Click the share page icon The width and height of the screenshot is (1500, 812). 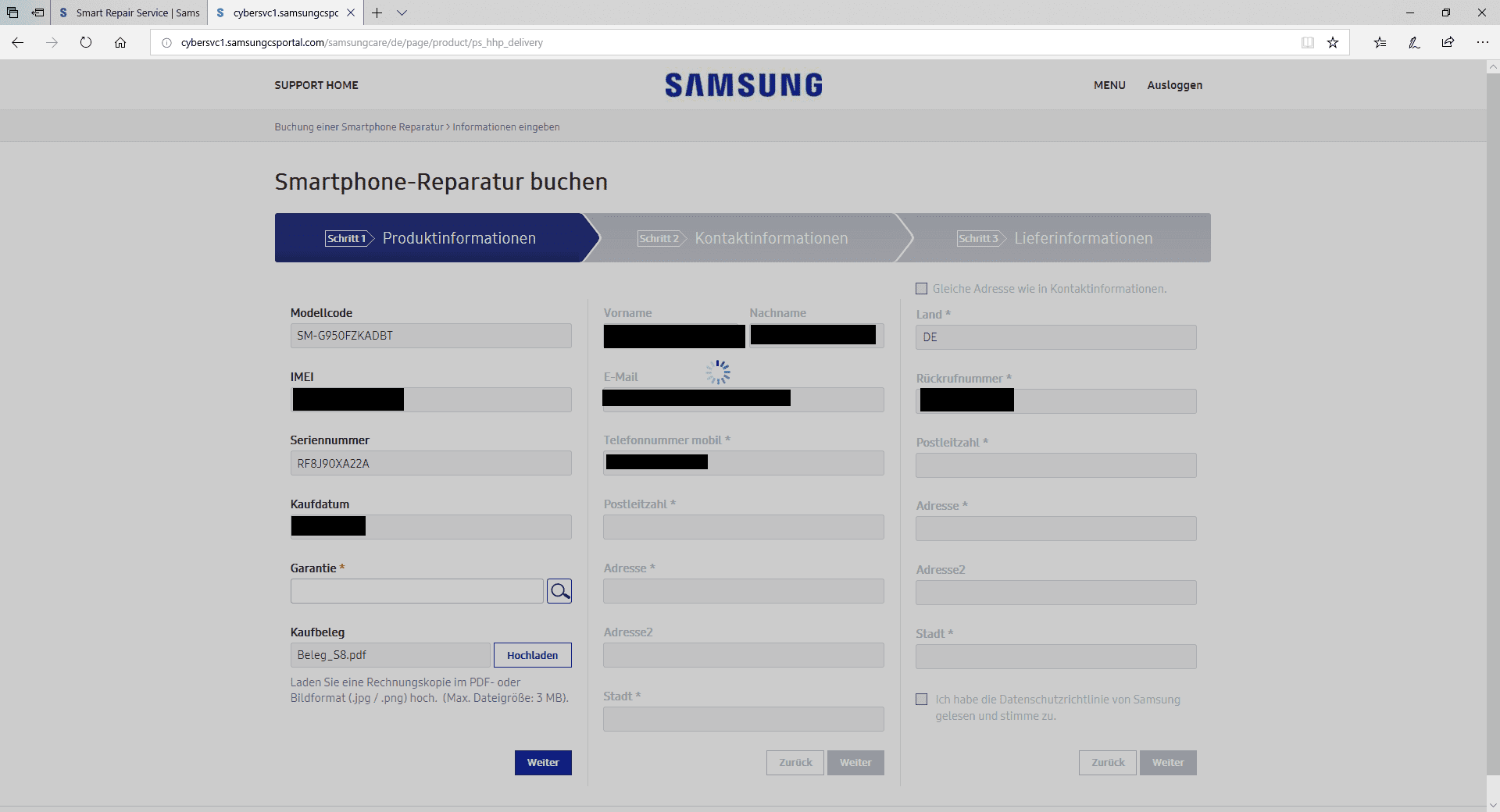tap(1448, 42)
